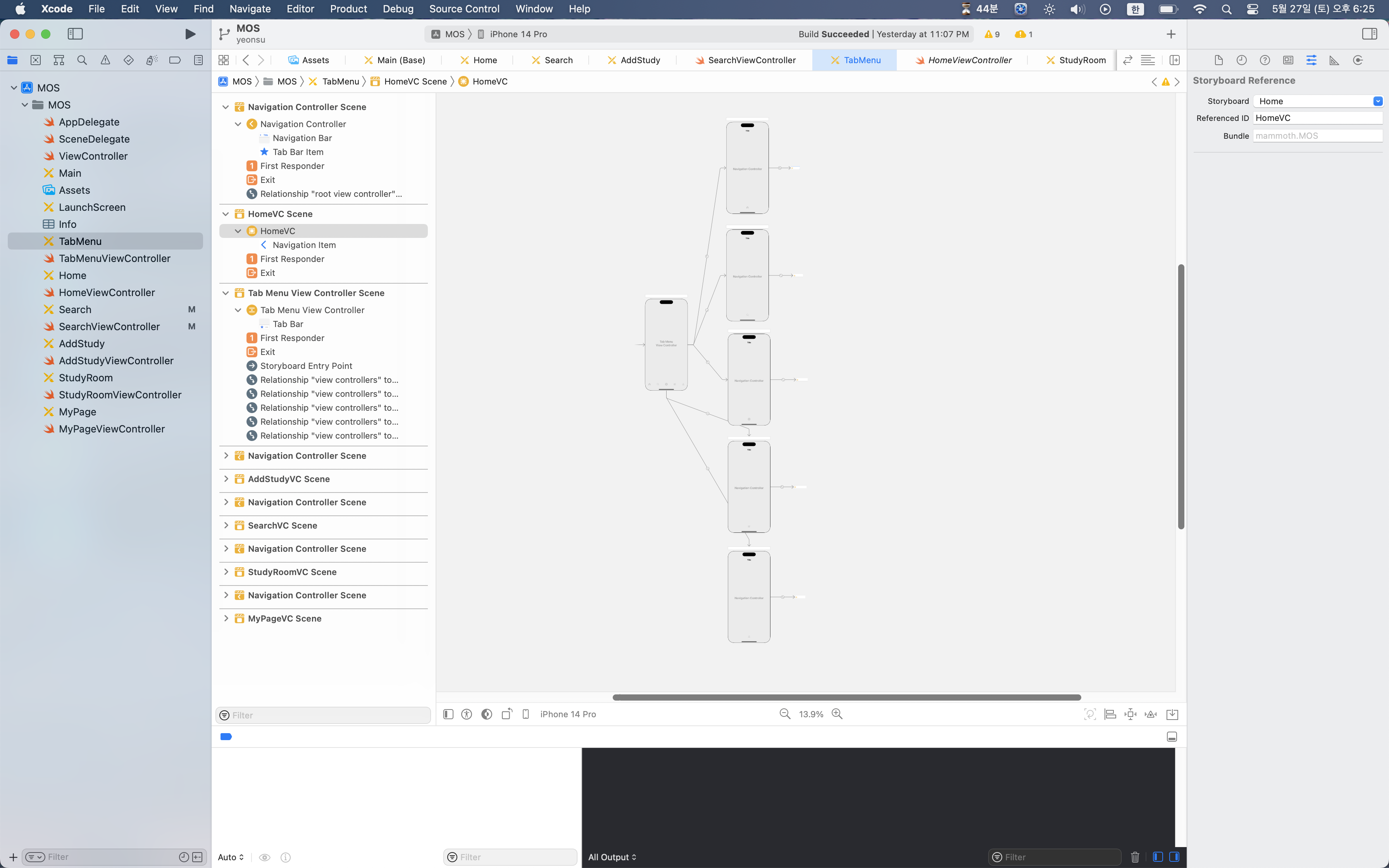Select Storyboard Entry Point in outline
The width and height of the screenshot is (1389, 868).
[306, 366]
